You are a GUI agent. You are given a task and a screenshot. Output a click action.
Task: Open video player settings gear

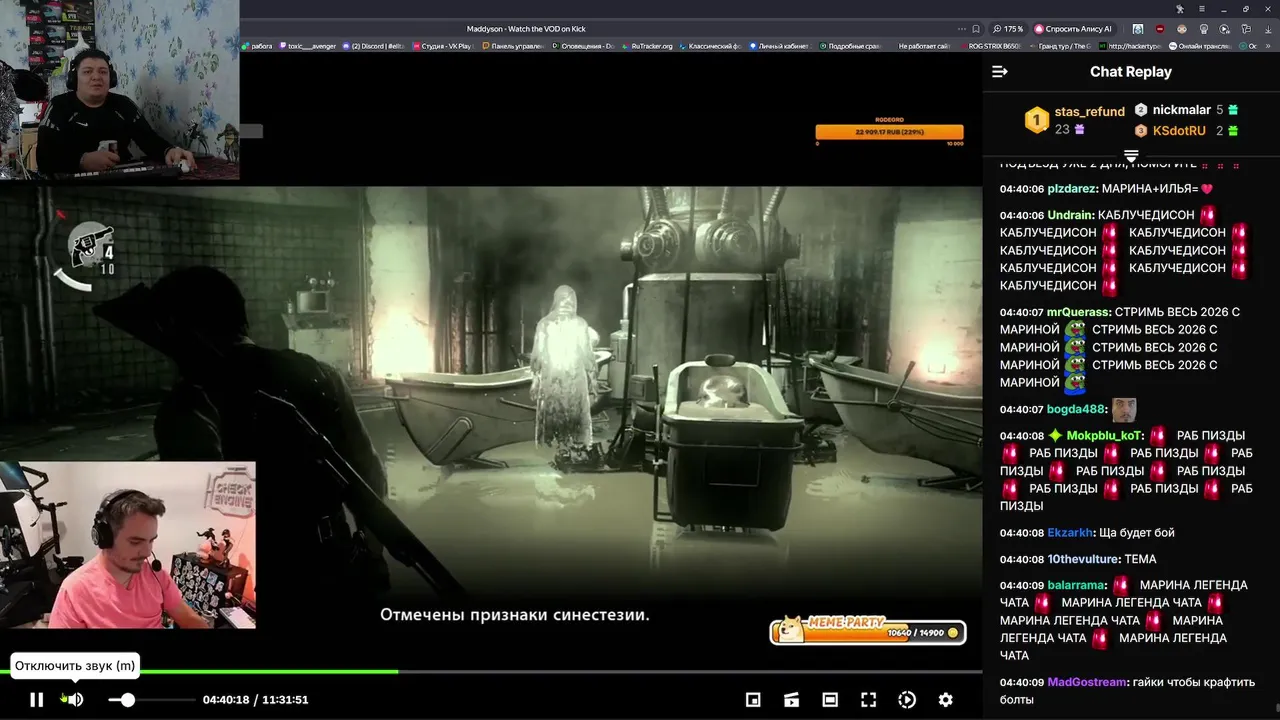945,700
